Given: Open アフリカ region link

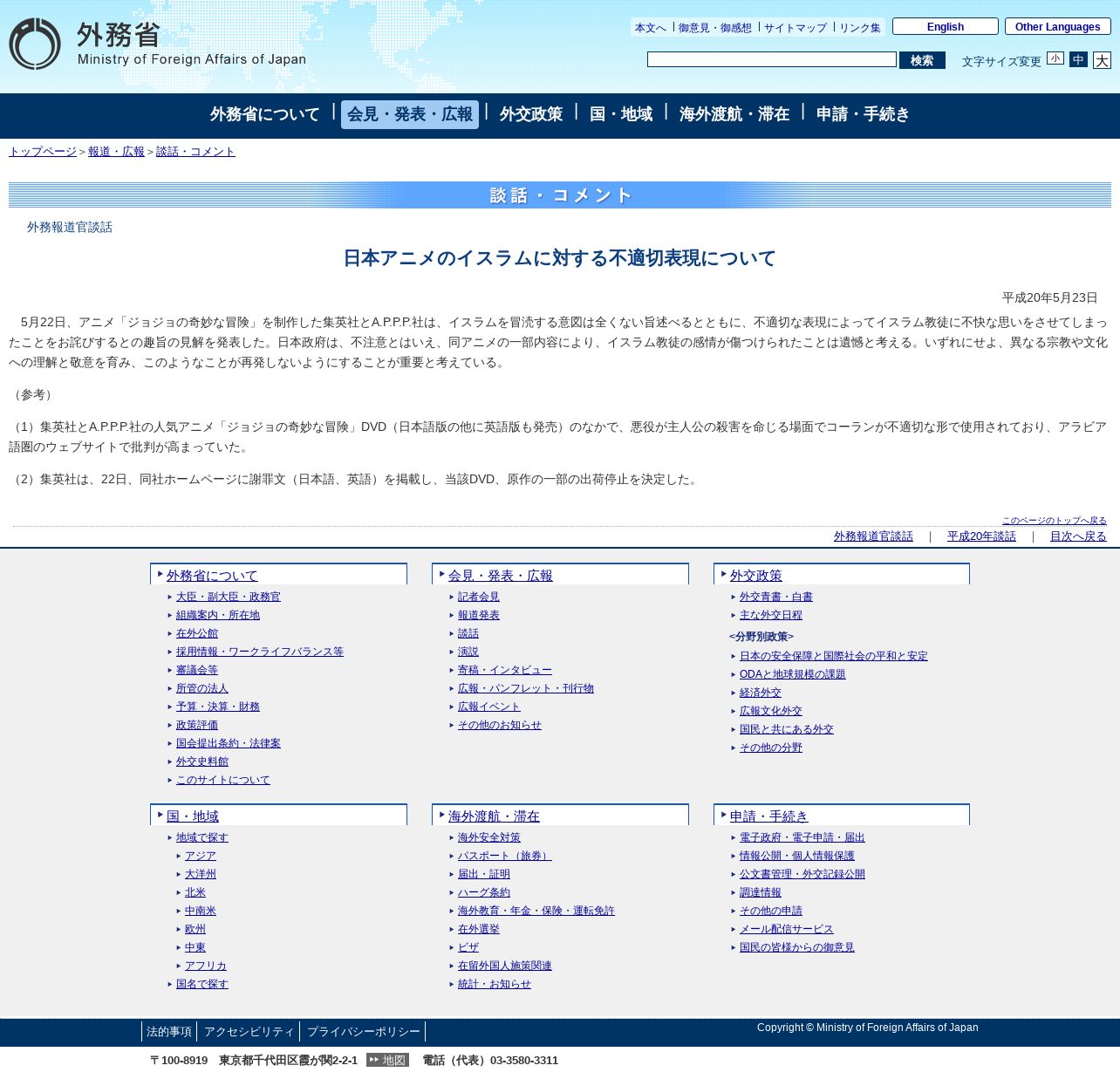Looking at the screenshot, I should click(x=206, y=966).
